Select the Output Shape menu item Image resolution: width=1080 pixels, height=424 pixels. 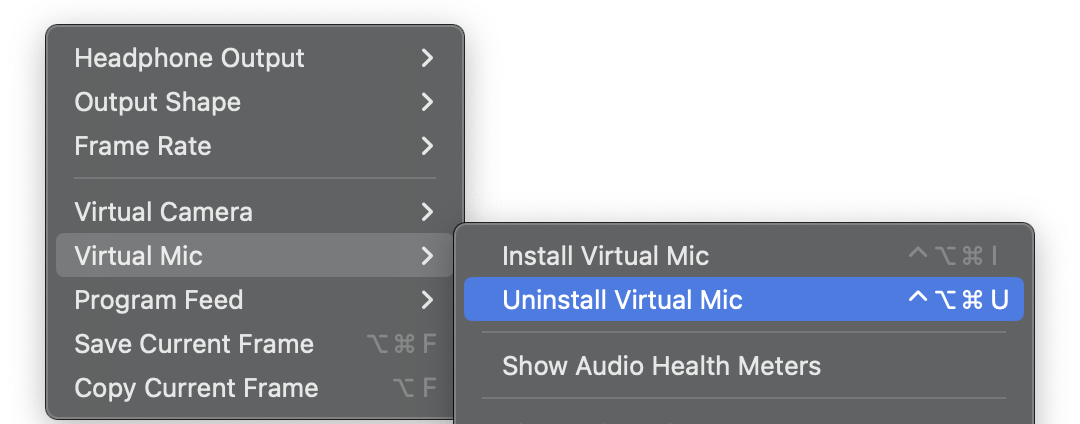[x=158, y=102]
